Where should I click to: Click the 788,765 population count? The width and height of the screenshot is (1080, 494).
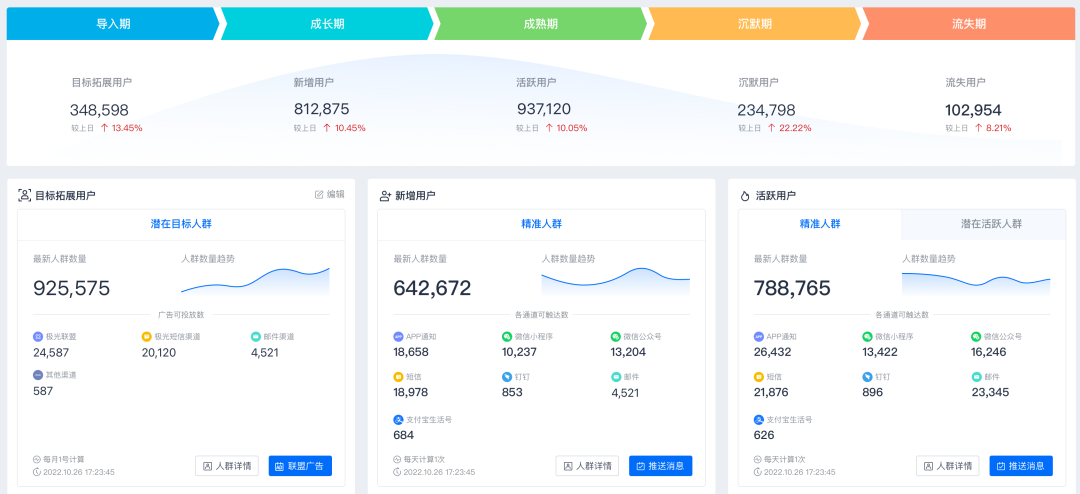(x=793, y=288)
